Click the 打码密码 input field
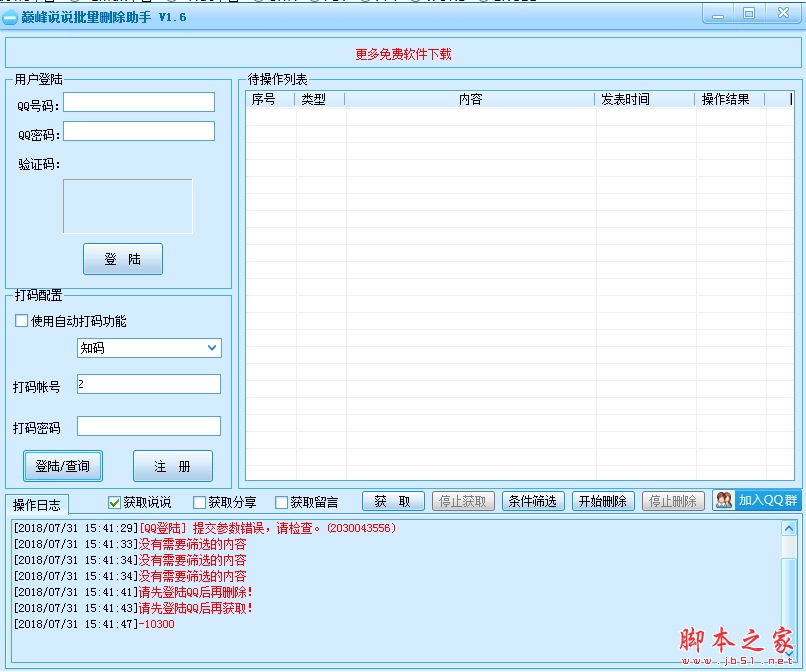This screenshot has width=806, height=672. coord(148,426)
